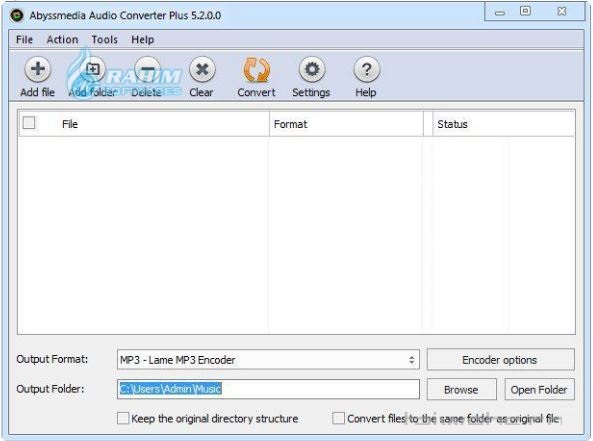Sort by the File column header
The height and width of the screenshot is (441, 593).
pyautogui.click(x=144, y=124)
